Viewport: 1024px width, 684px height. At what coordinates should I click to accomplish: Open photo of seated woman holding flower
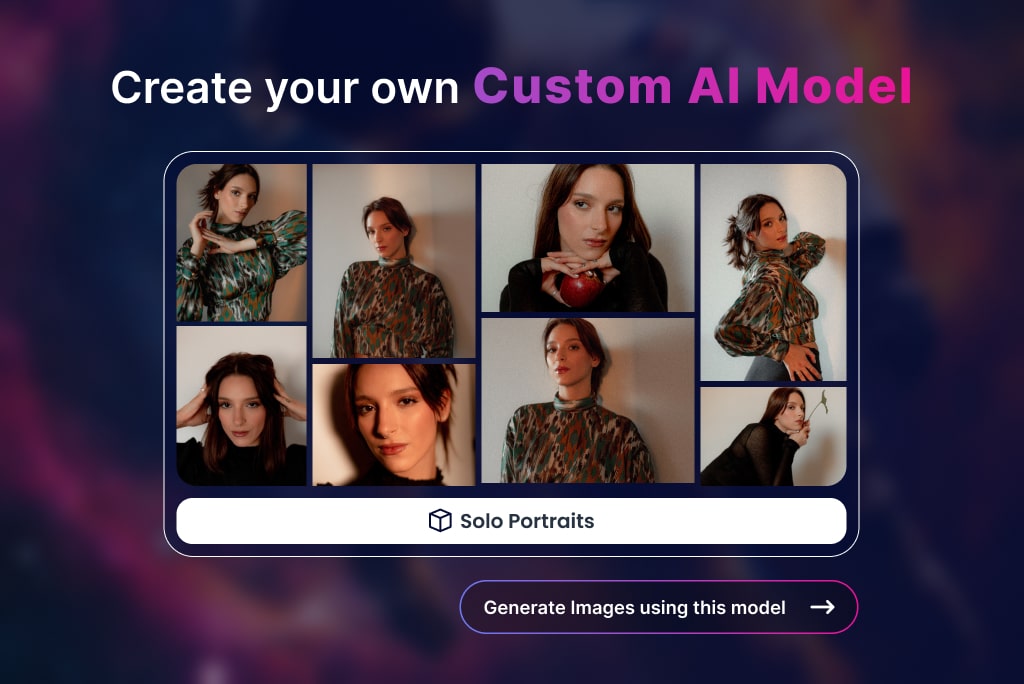point(772,436)
